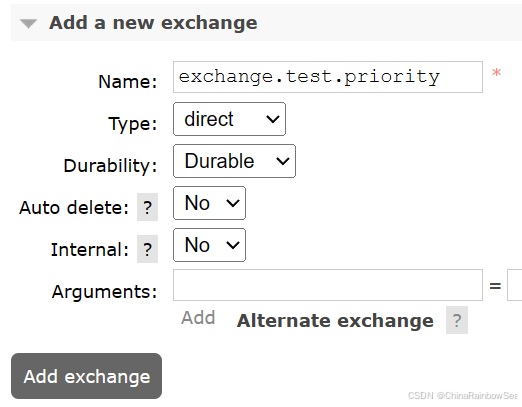Click the Durability: label text
This screenshot has height=407, width=522.
(x=110, y=166)
